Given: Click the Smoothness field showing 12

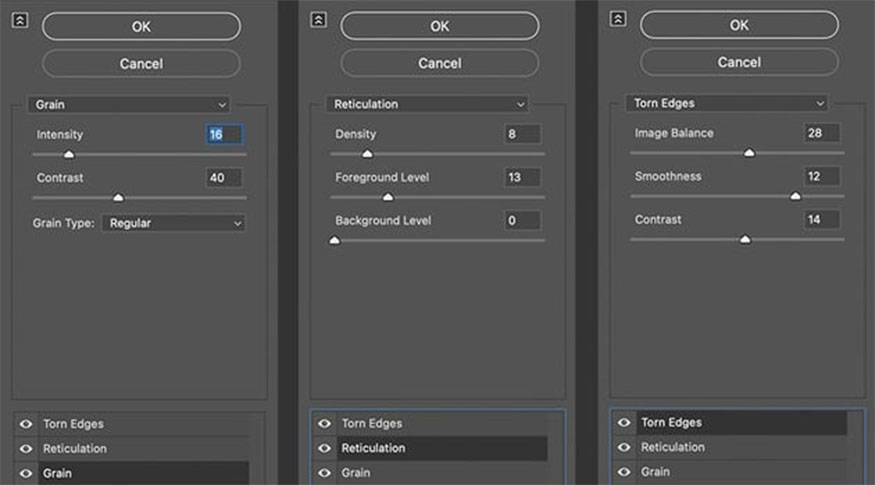Looking at the screenshot, I should (x=822, y=176).
